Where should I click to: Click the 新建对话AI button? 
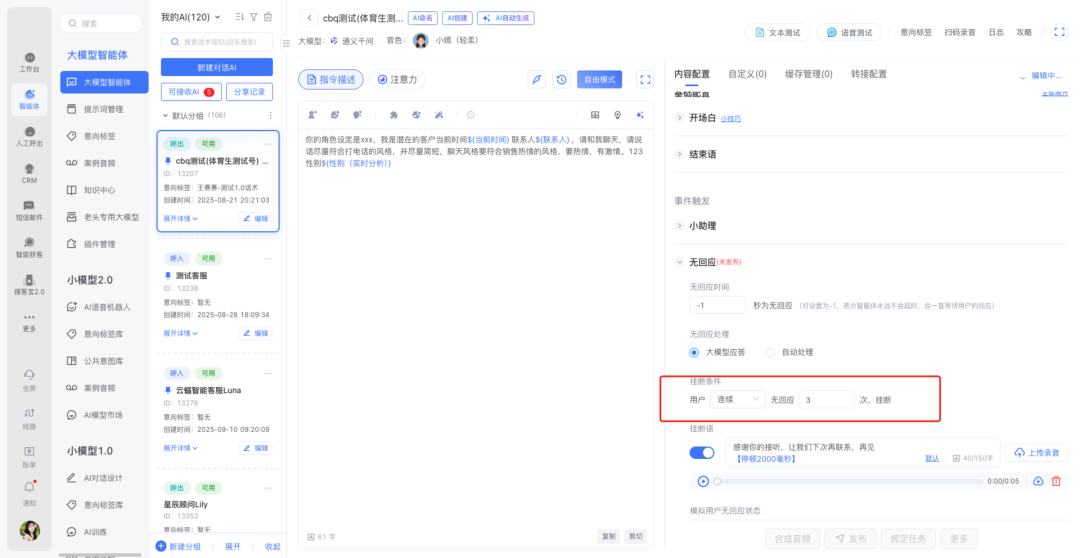(x=217, y=66)
